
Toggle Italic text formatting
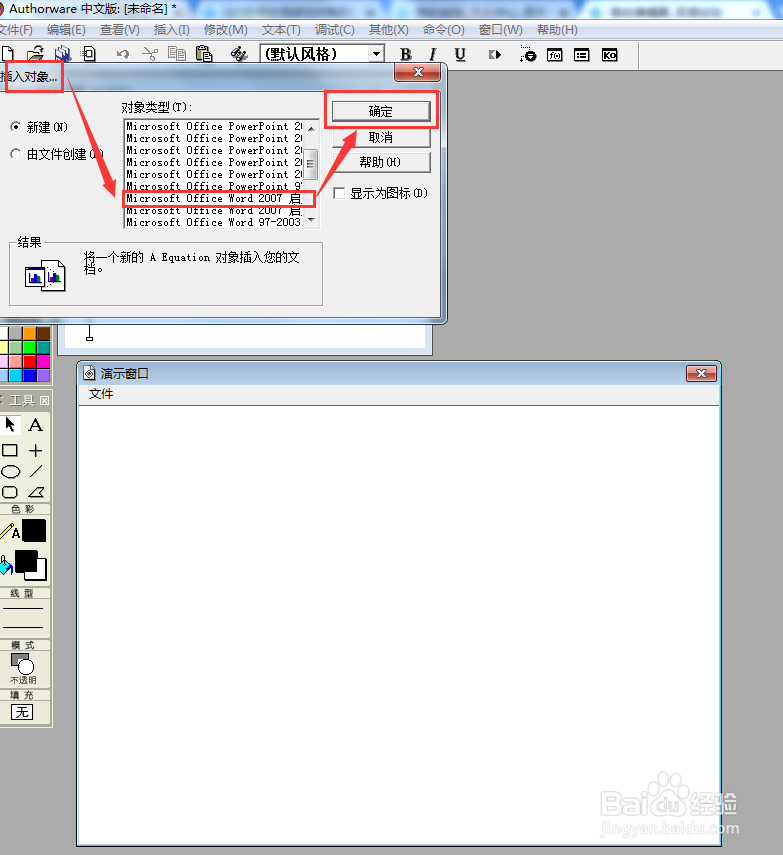point(433,55)
